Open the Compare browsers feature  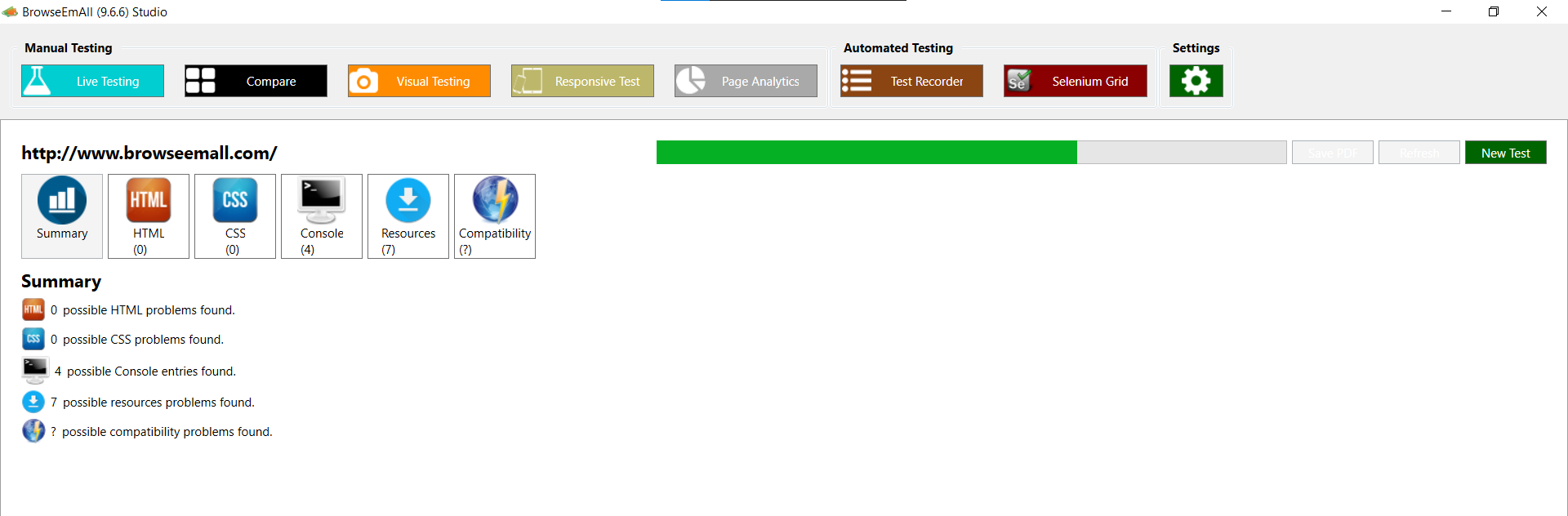256,81
